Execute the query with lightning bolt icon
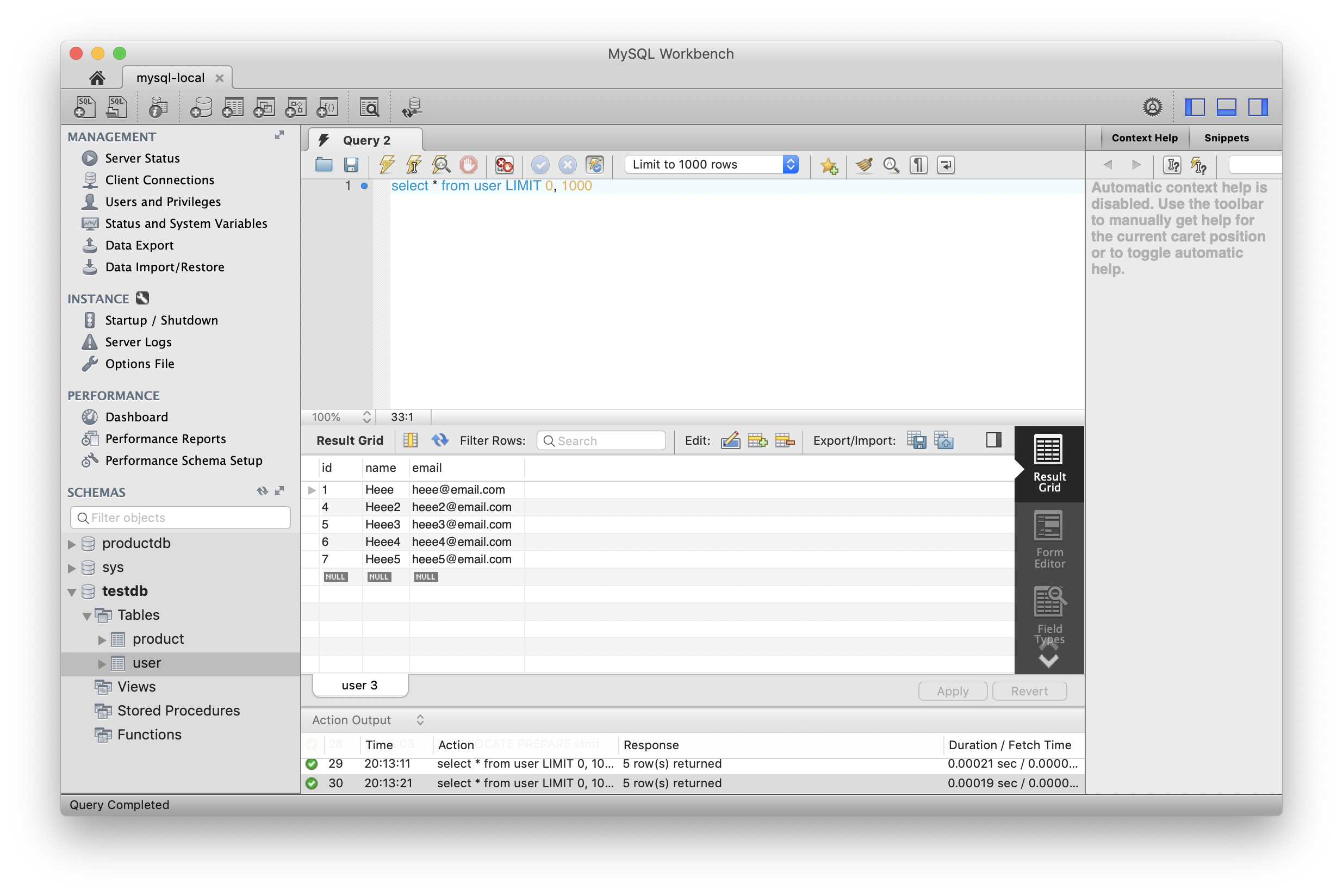Image resolution: width=1343 pixels, height=896 pixels. click(387, 165)
